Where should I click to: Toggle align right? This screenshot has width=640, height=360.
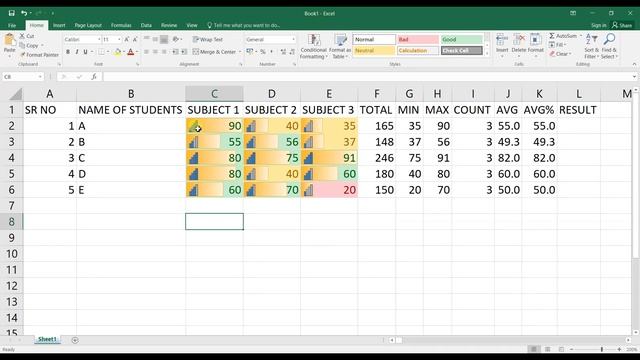tap(164, 52)
